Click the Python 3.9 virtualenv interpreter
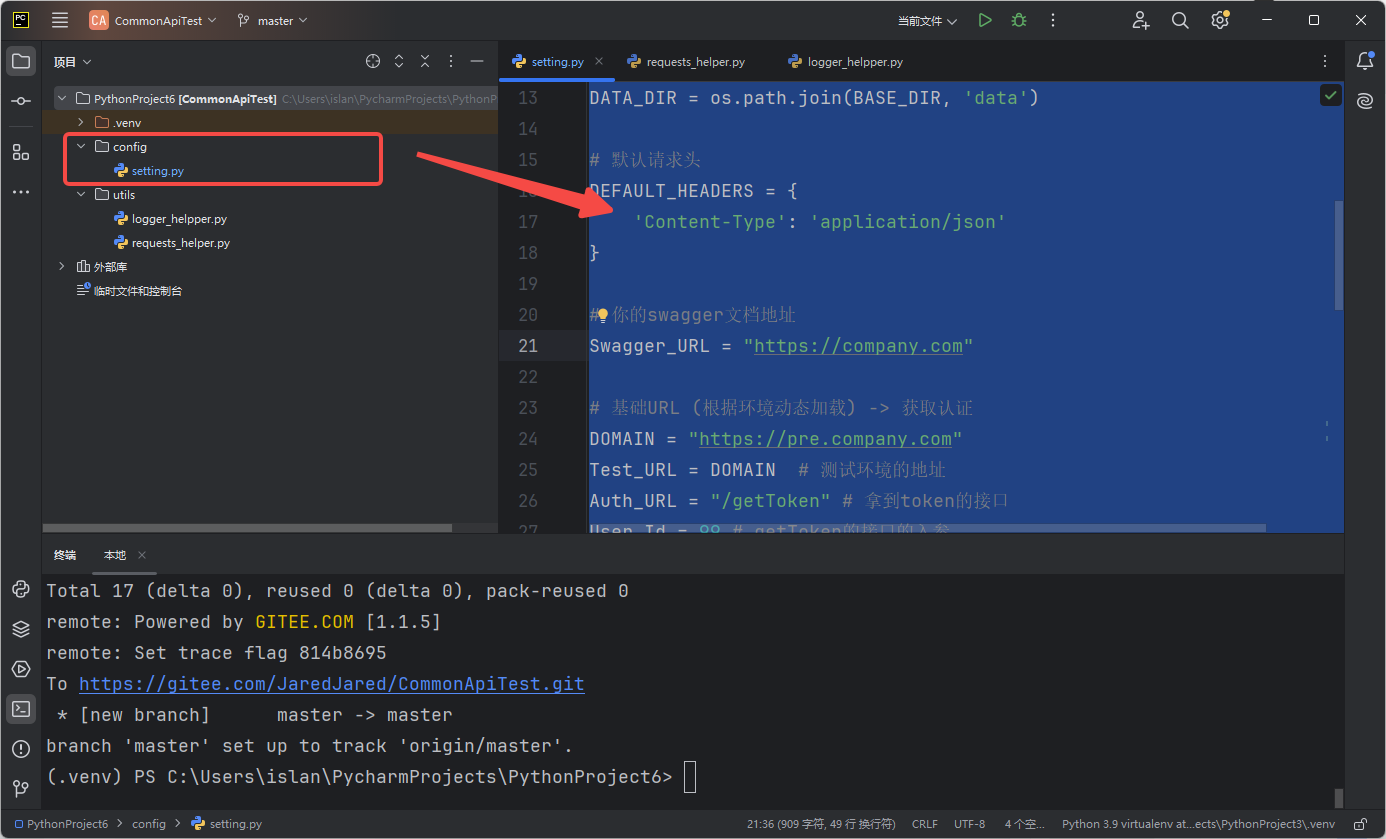The image size is (1386, 839). (1198, 824)
